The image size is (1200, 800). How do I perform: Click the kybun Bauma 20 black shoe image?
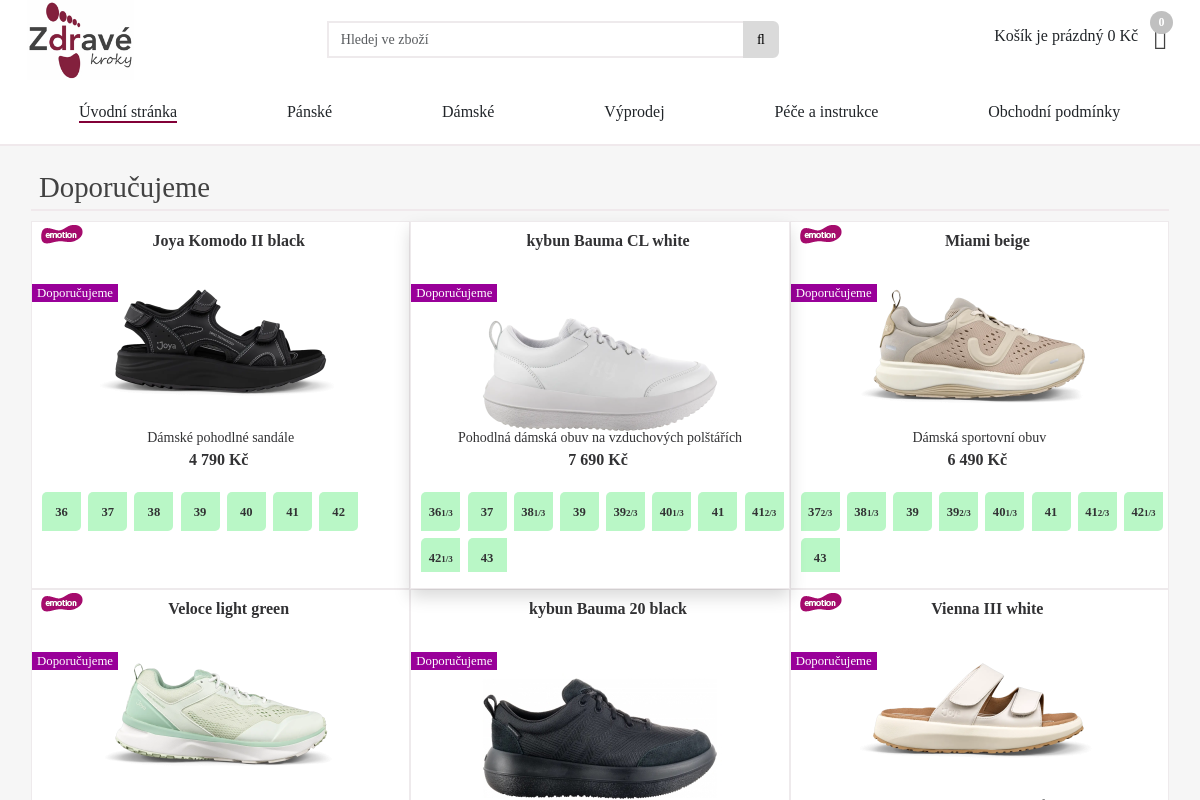[600, 737]
